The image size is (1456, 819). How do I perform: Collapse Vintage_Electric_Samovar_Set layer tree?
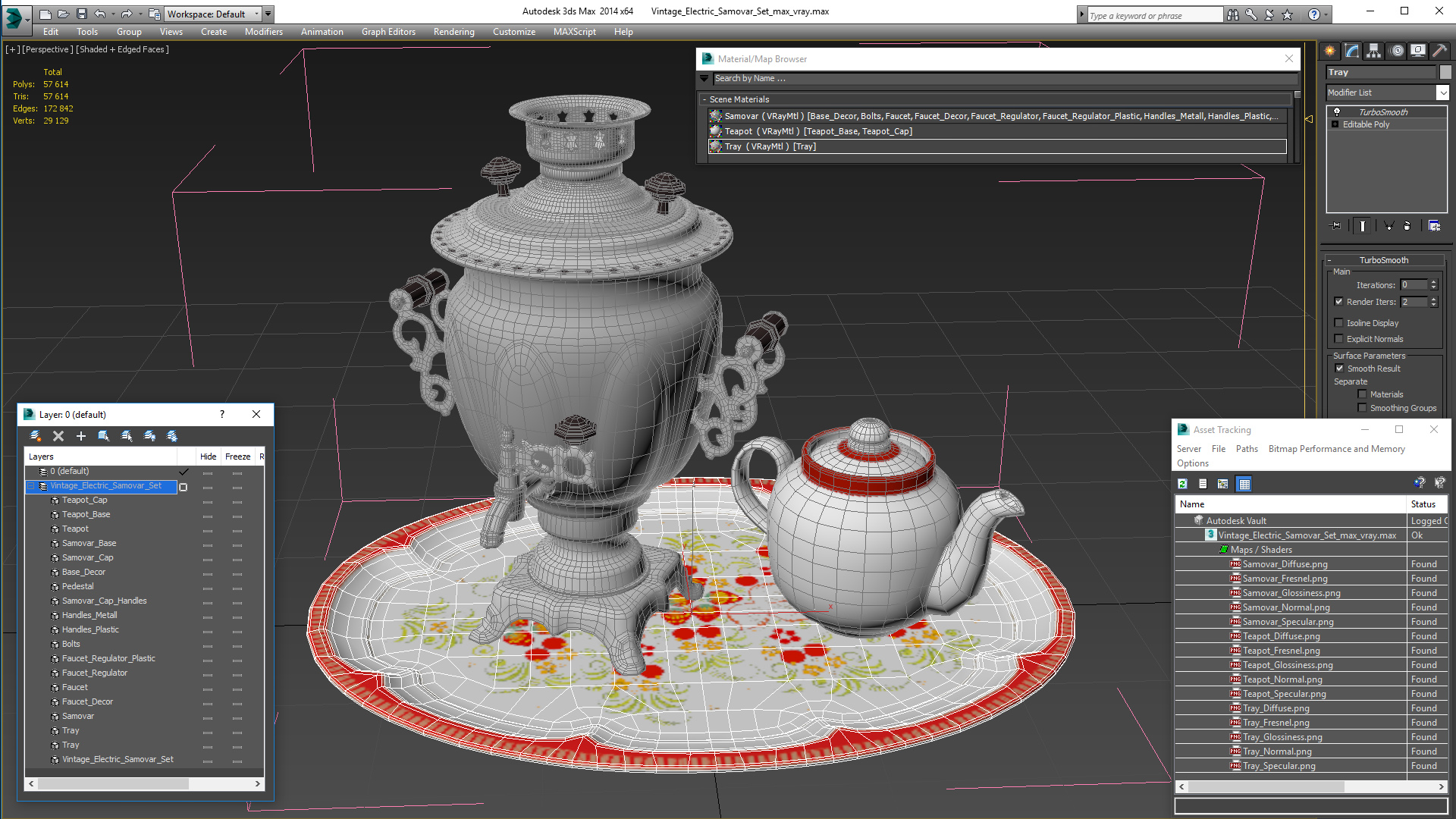[x=31, y=486]
